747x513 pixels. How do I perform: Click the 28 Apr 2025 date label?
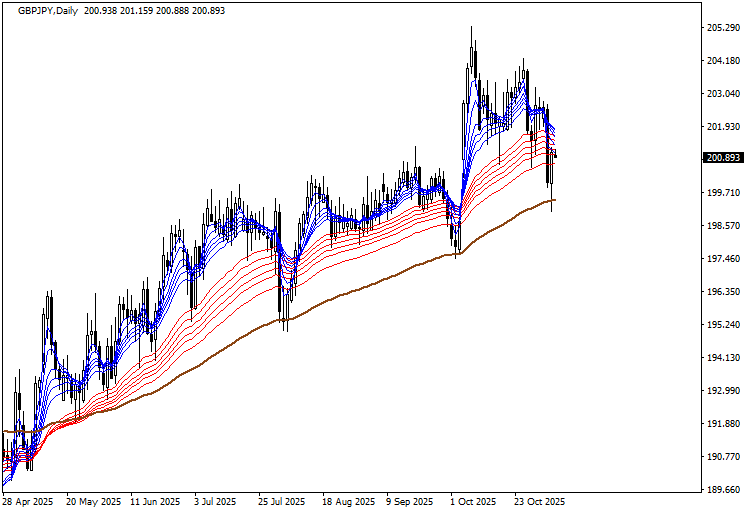click(30, 501)
